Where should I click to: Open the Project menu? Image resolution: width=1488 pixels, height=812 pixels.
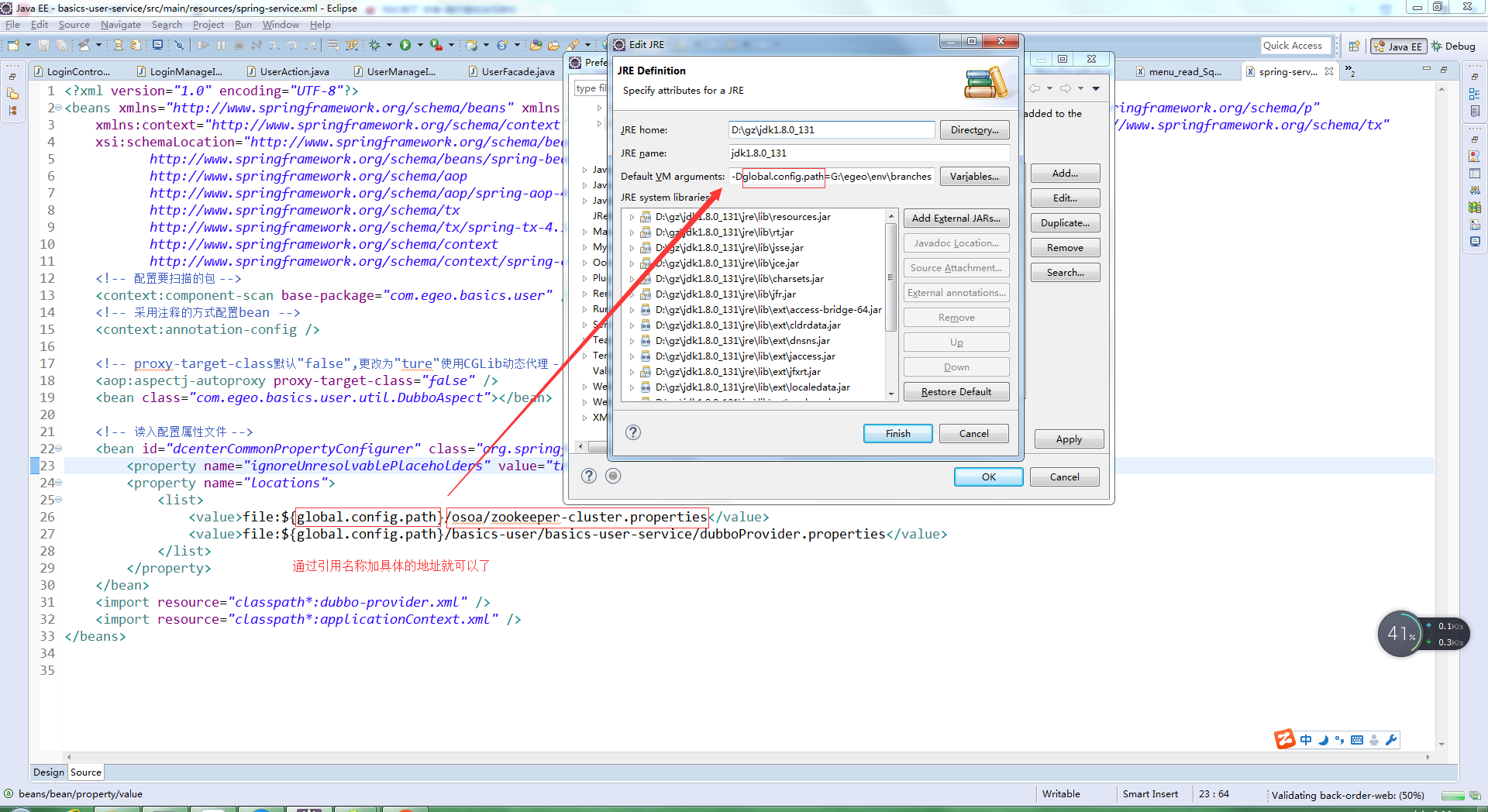click(x=208, y=25)
